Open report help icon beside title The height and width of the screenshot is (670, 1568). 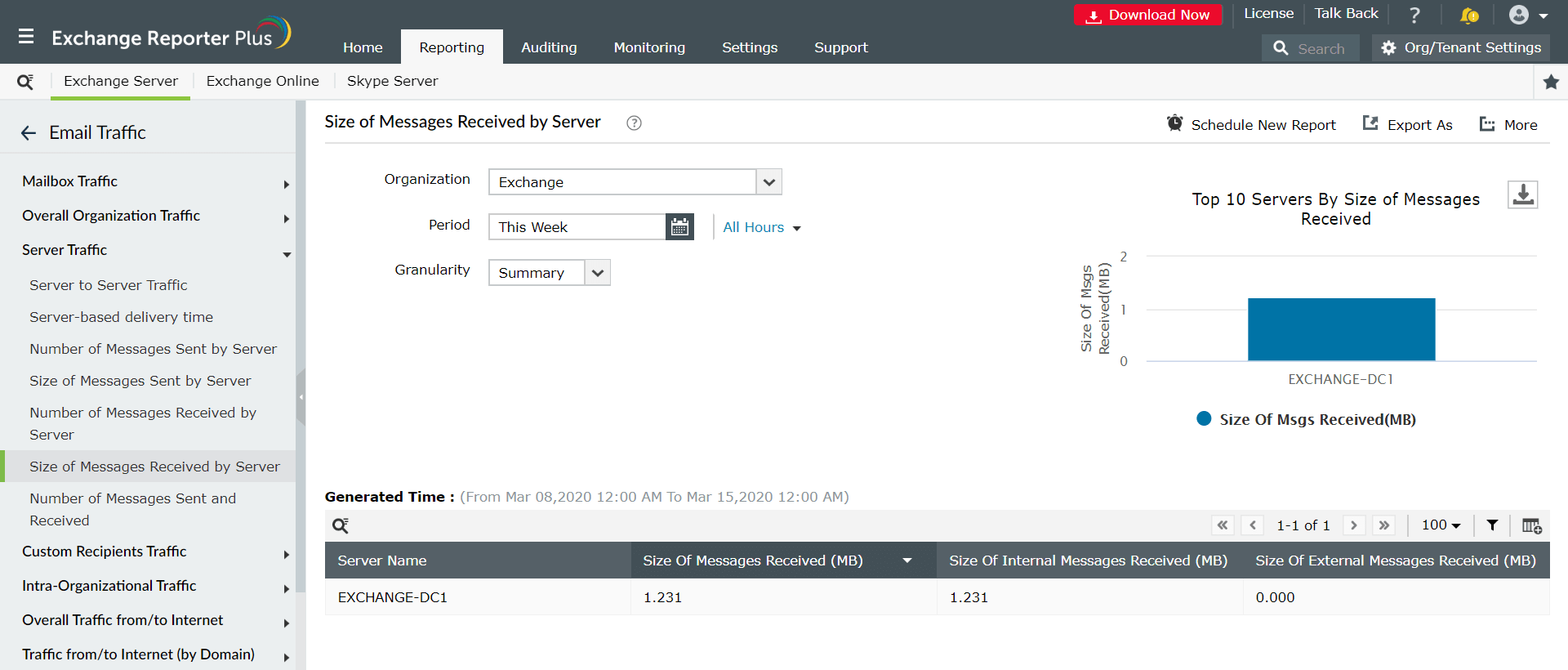pyautogui.click(x=634, y=123)
